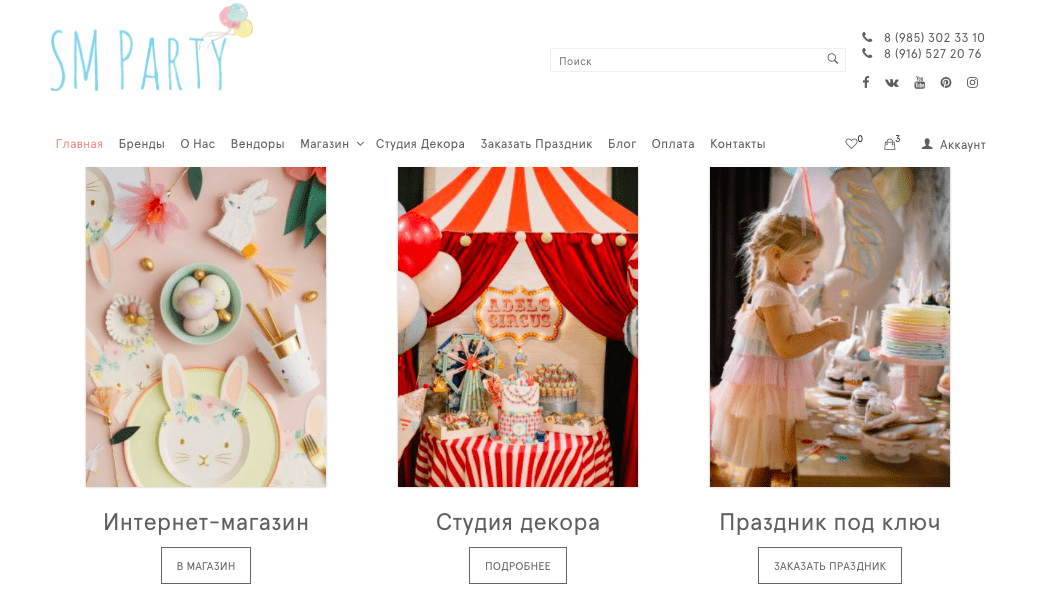This screenshot has width=1038, height=598.
Task: Open the girl with cake party image
Action: click(x=829, y=327)
